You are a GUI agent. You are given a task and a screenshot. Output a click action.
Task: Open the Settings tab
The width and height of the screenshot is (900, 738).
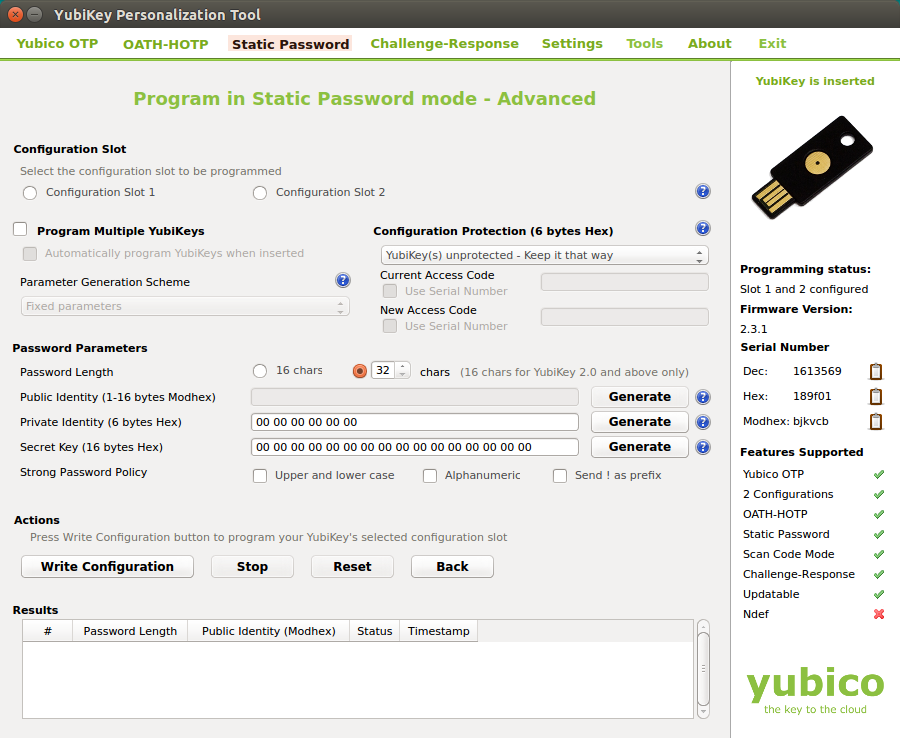[572, 44]
